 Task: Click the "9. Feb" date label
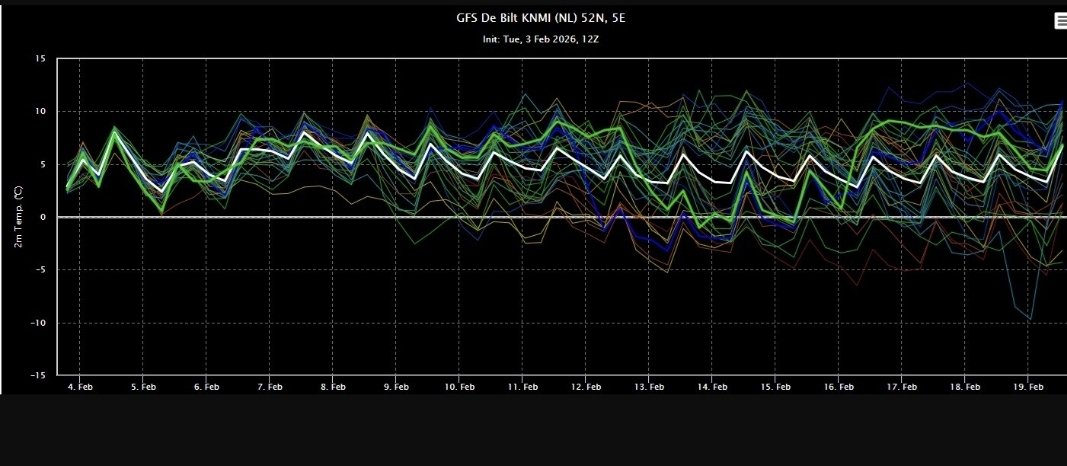396,387
